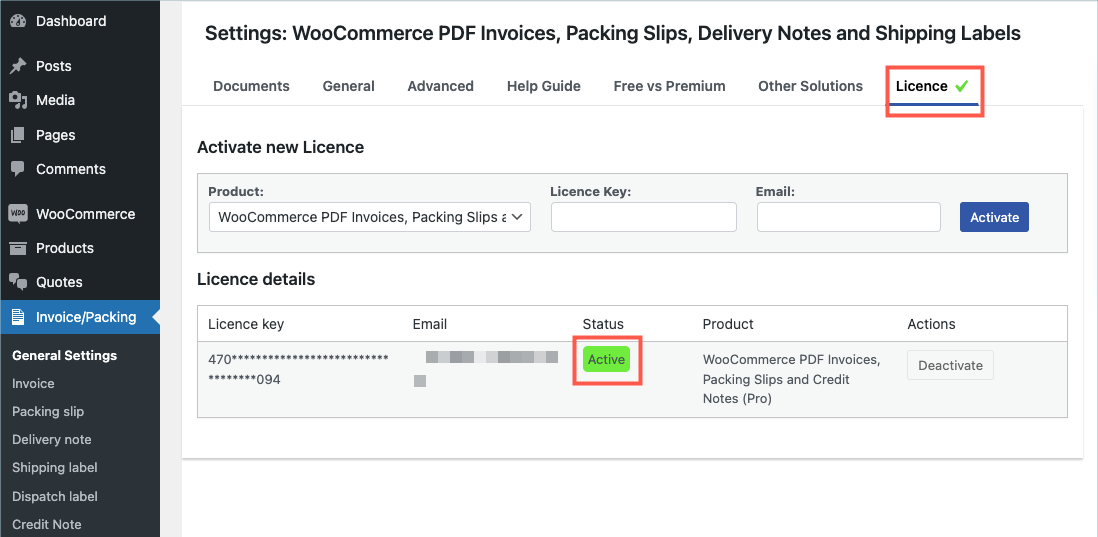
Task: Click the Licence Key input field
Action: [643, 217]
